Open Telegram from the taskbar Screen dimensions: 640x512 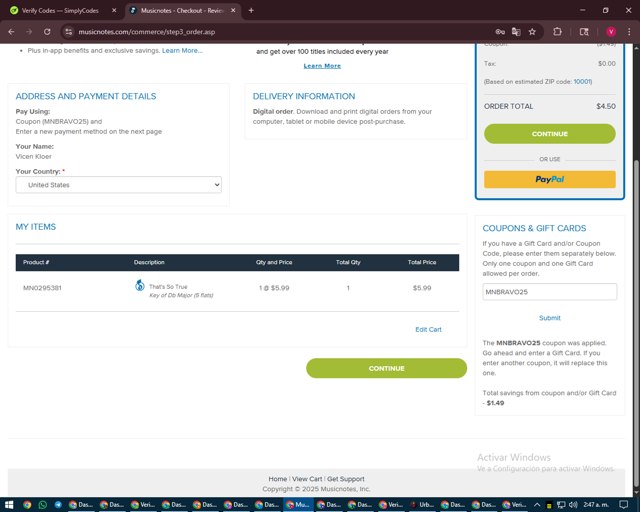pyautogui.click(x=58, y=505)
